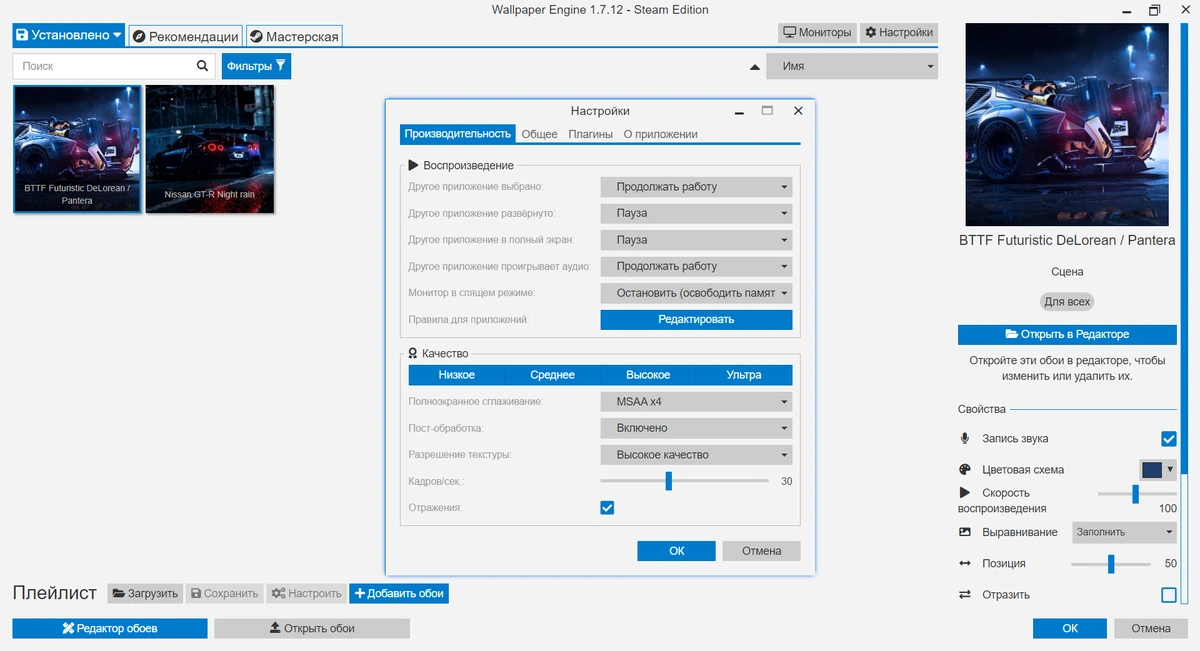Minimize the Settings dialog window

(x=738, y=111)
